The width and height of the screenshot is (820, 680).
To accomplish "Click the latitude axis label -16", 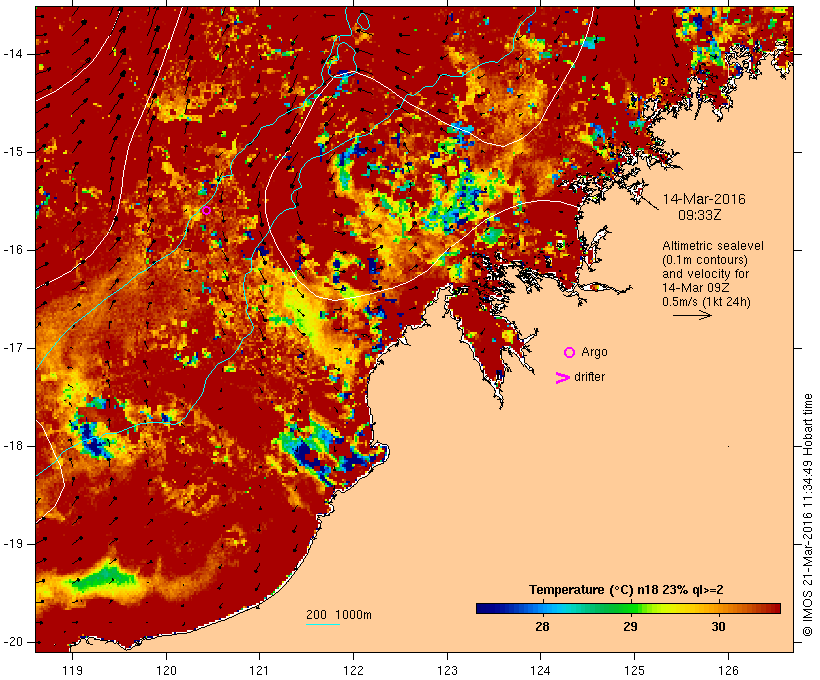I will coord(13,250).
